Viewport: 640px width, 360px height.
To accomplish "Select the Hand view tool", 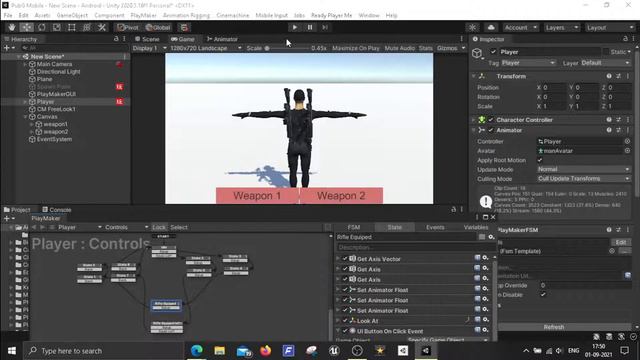I will (11, 27).
